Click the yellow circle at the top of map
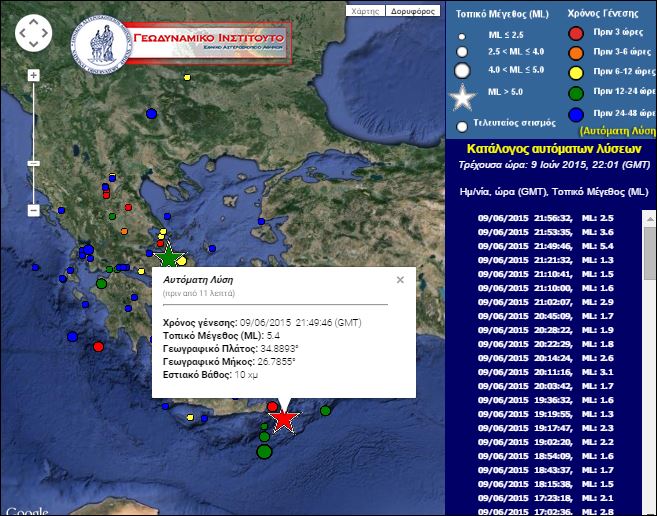657x516 pixels. 187,78
